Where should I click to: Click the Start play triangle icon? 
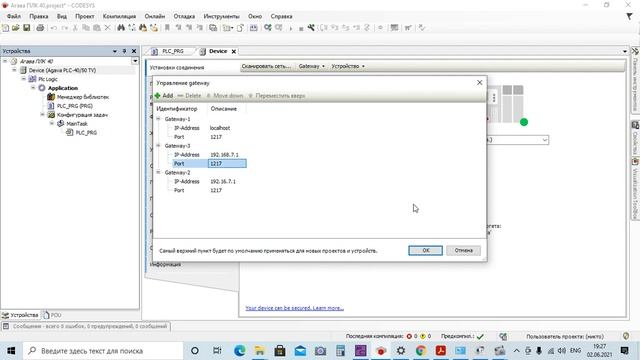(291, 28)
